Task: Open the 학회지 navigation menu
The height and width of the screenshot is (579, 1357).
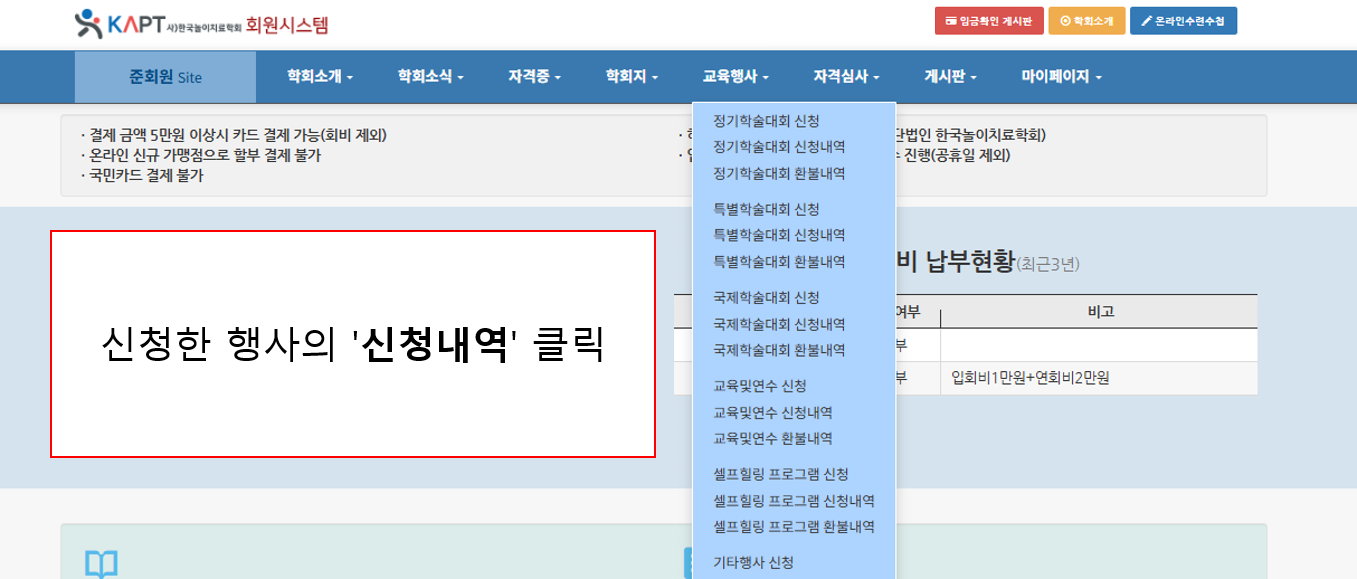Action: [631, 76]
